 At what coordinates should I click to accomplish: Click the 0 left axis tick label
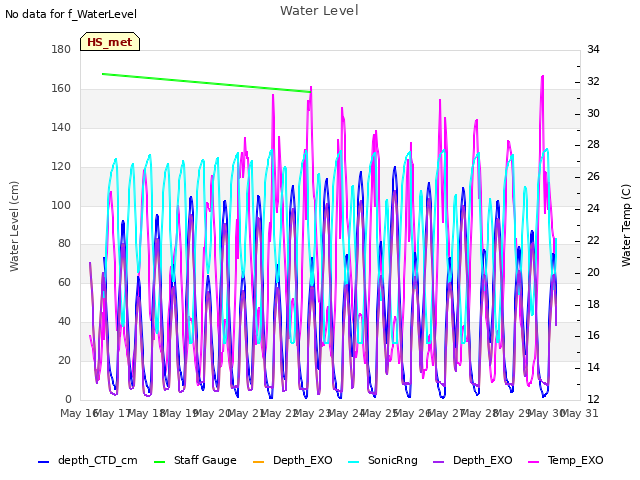click(x=68, y=399)
